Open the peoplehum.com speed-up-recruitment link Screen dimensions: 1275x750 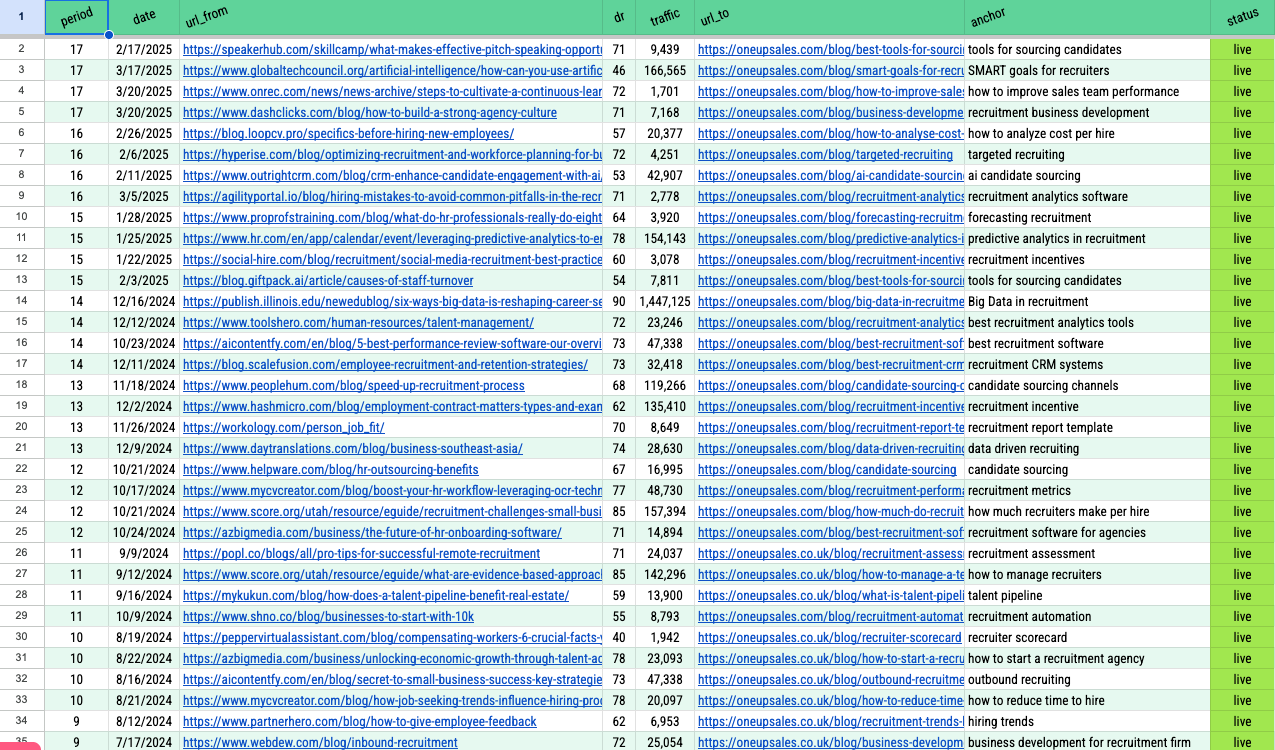(354, 385)
